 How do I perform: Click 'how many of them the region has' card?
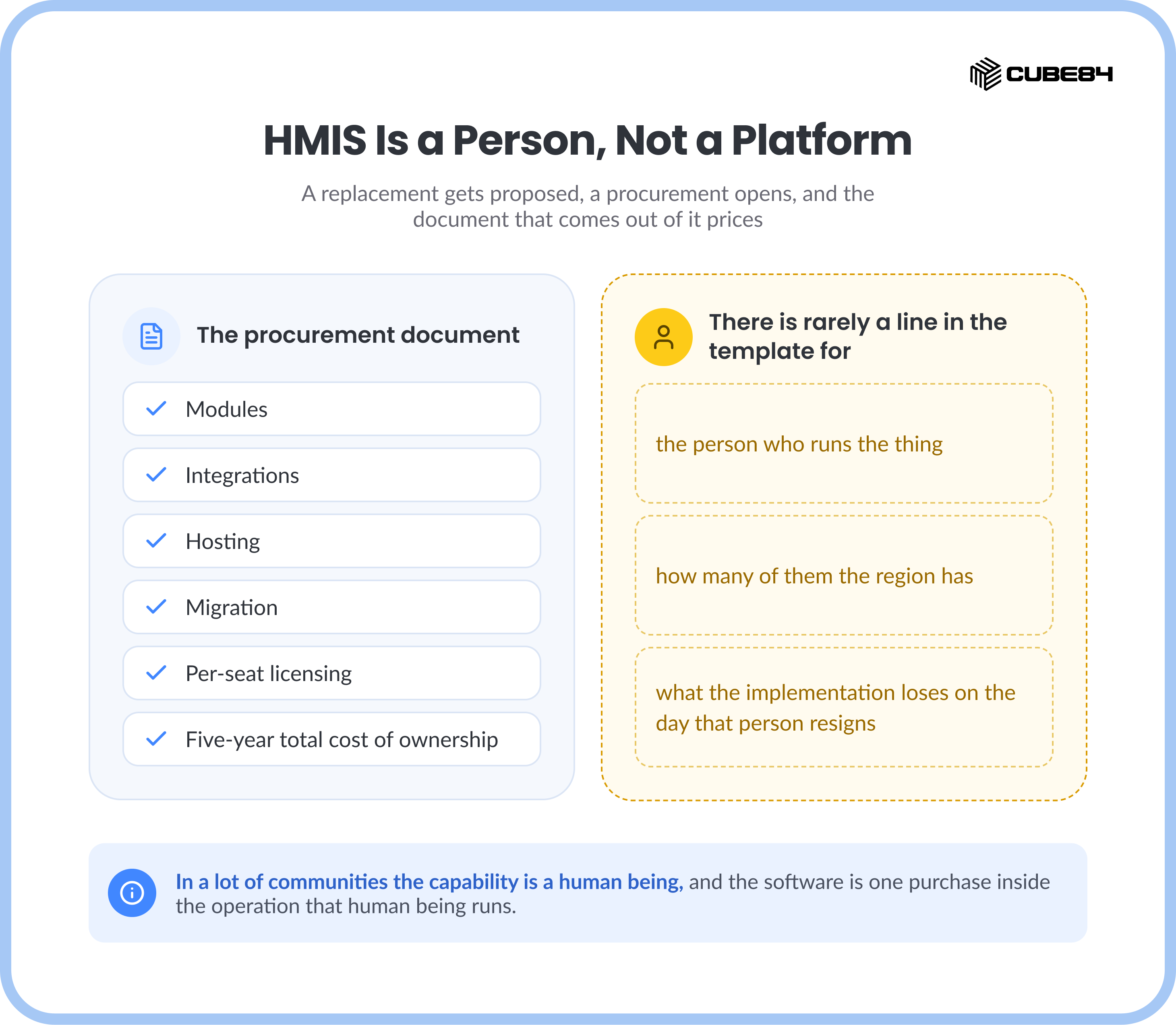point(844,576)
